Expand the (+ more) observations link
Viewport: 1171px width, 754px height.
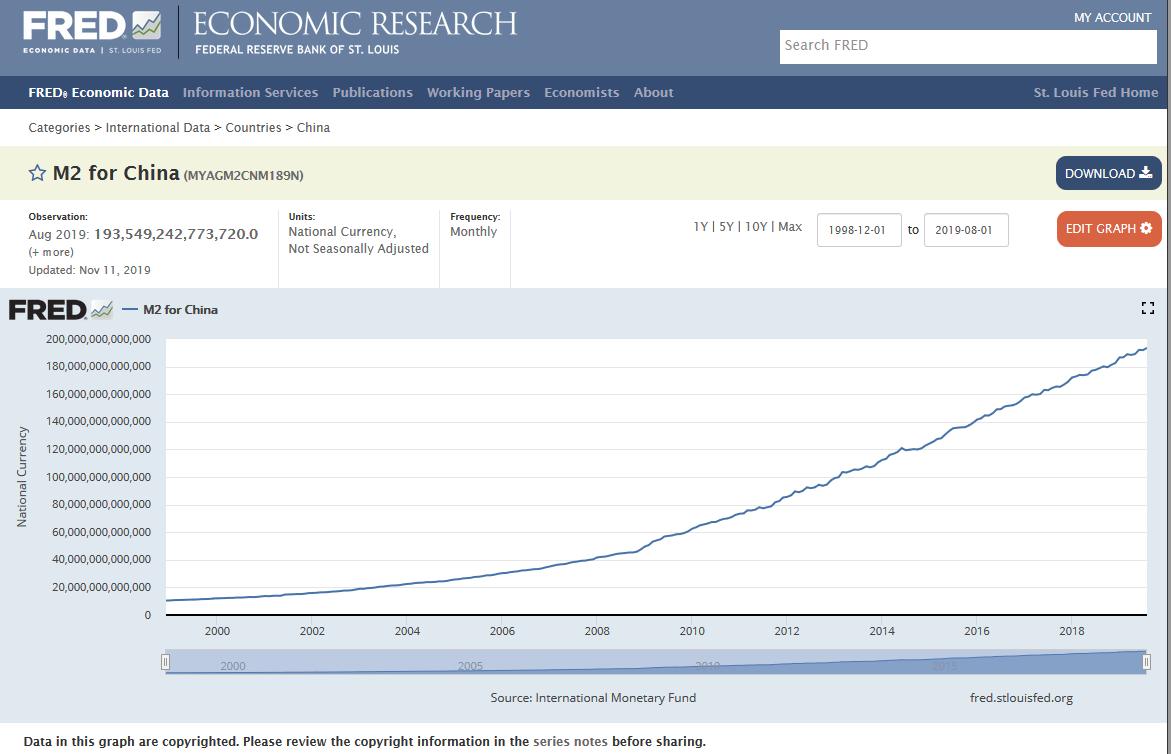[x=50, y=252]
